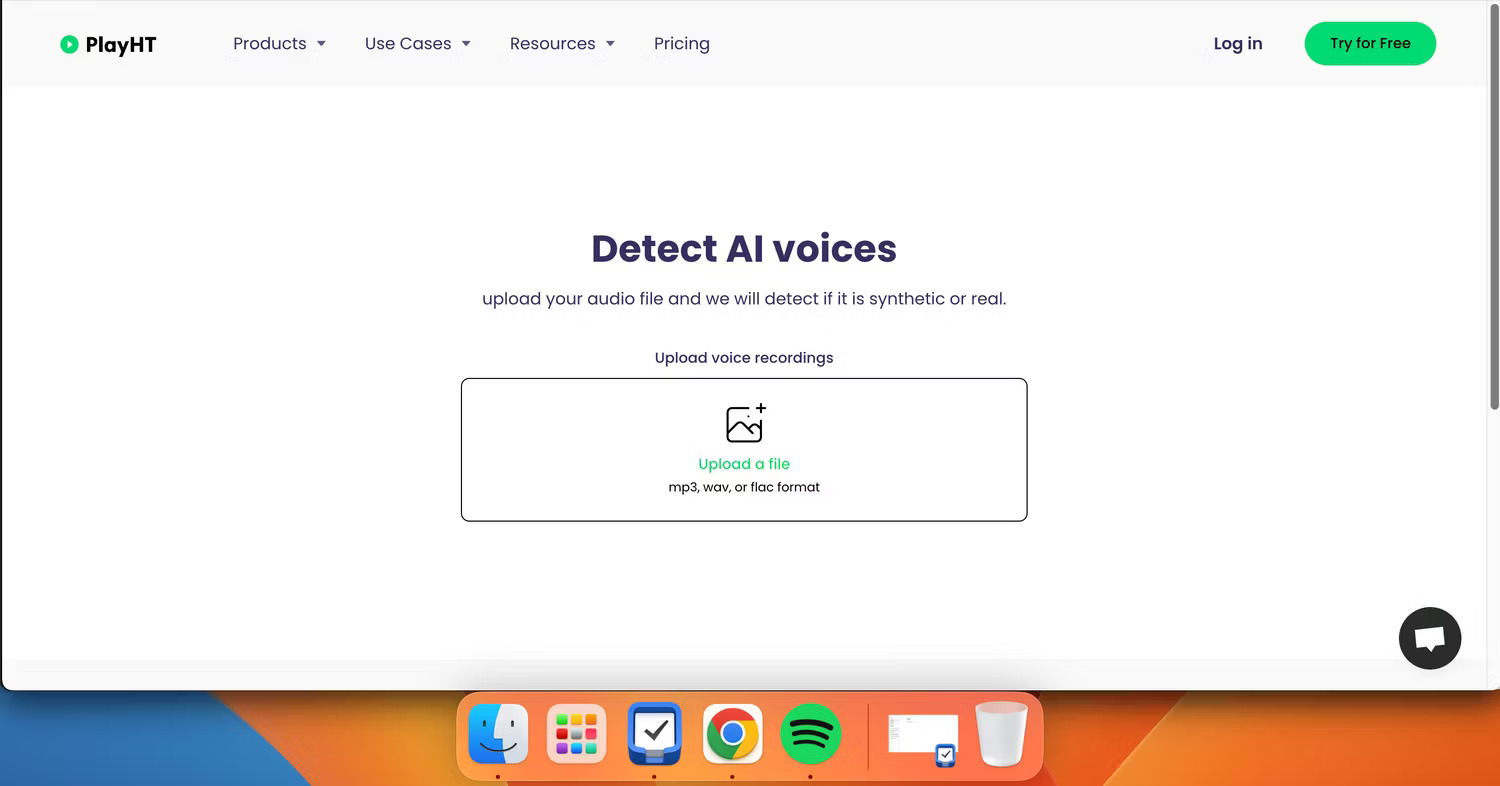This screenshot has width=1500, height=786.
Task: Go to the Pricing page
Action: click(682, 44)
